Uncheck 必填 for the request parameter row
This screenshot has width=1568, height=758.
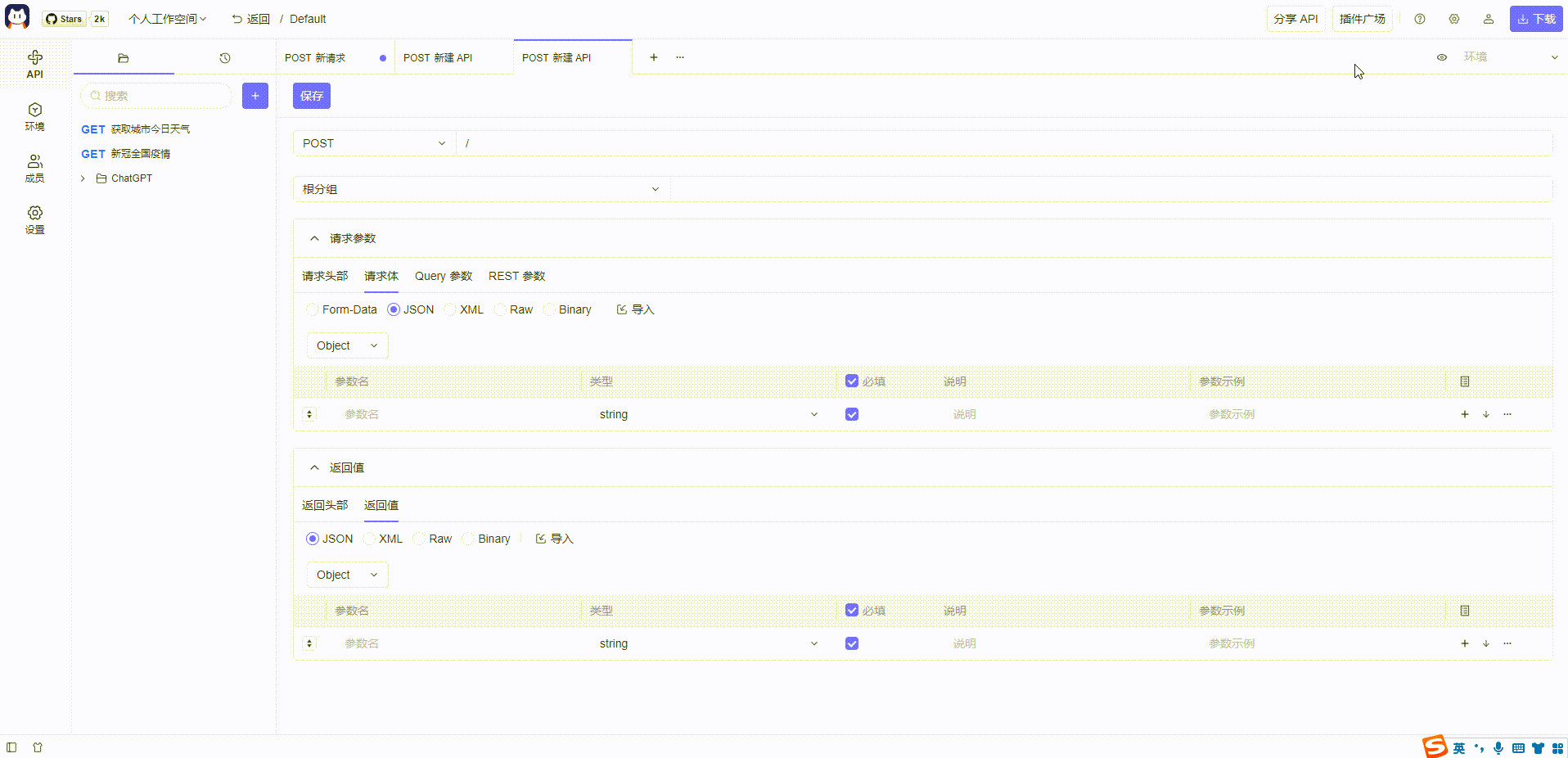click(852, 414)
